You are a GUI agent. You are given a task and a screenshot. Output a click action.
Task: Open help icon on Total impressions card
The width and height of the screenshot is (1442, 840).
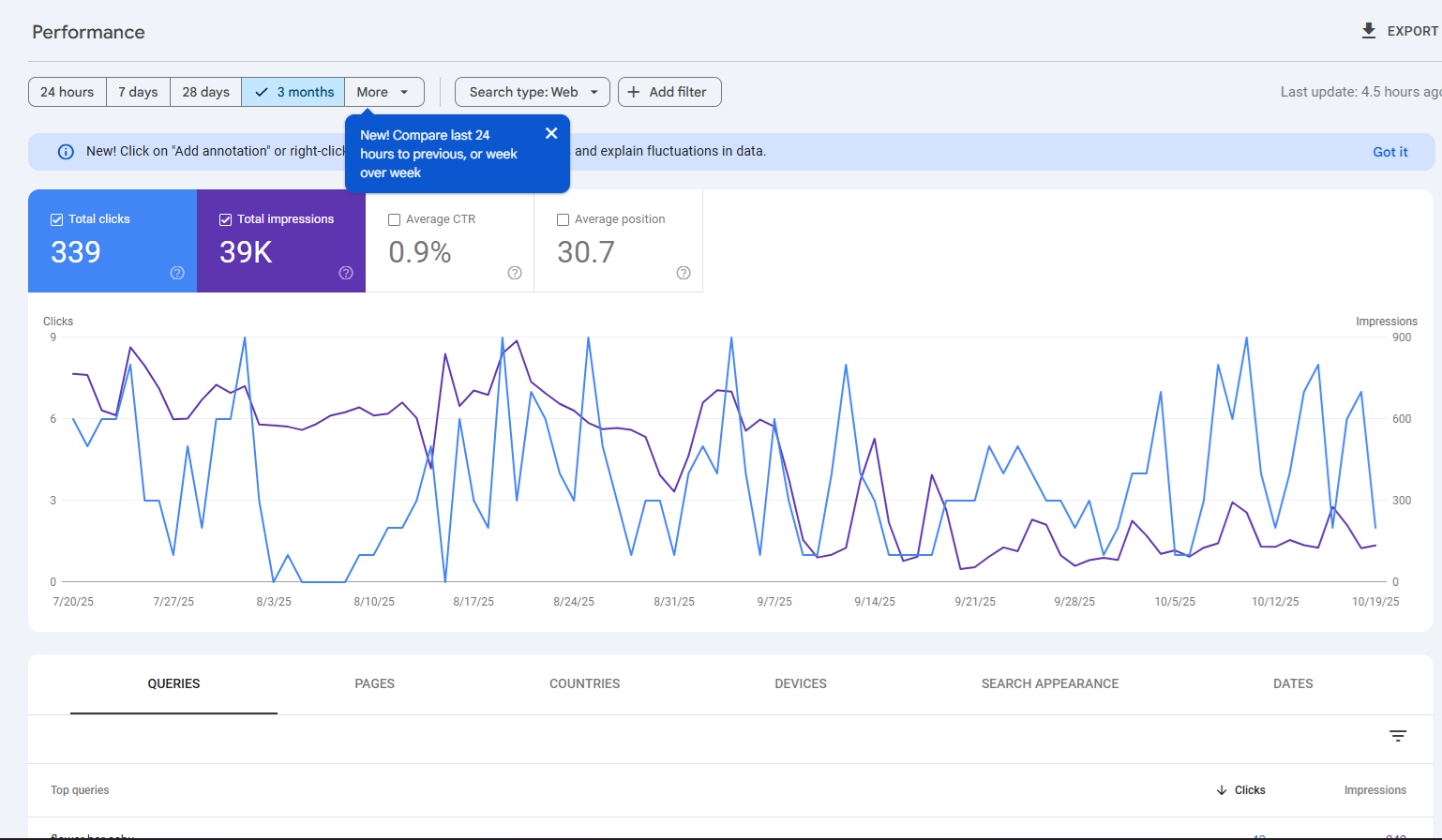(x=346, y=273)
